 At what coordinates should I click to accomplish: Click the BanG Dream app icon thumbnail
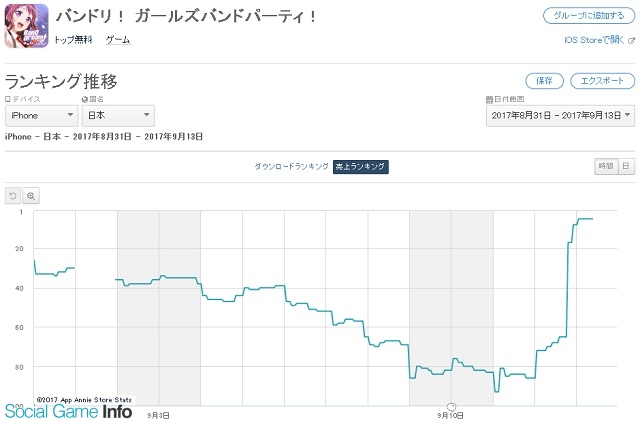[27, 26]
